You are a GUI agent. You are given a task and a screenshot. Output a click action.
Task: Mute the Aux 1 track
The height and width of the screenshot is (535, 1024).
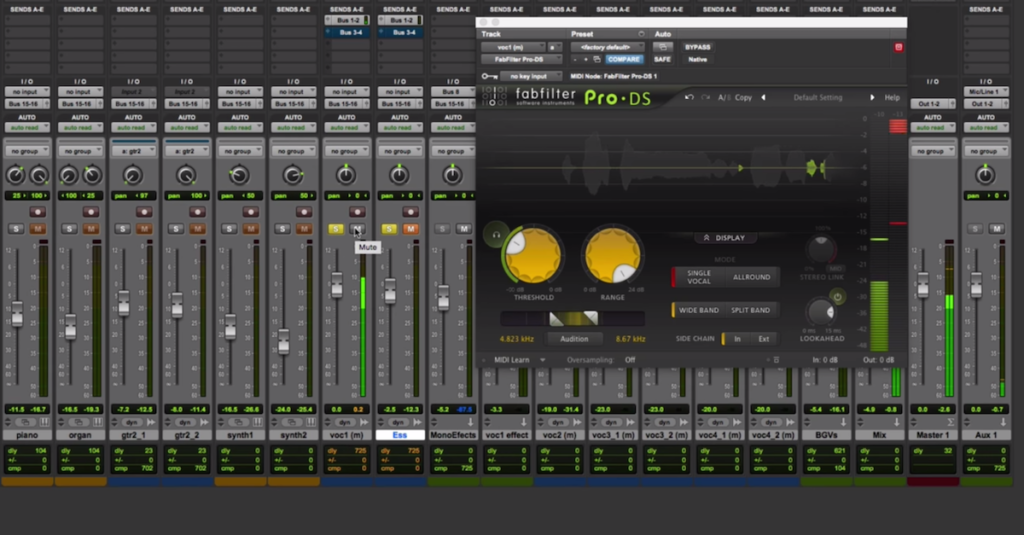(997, 229)
